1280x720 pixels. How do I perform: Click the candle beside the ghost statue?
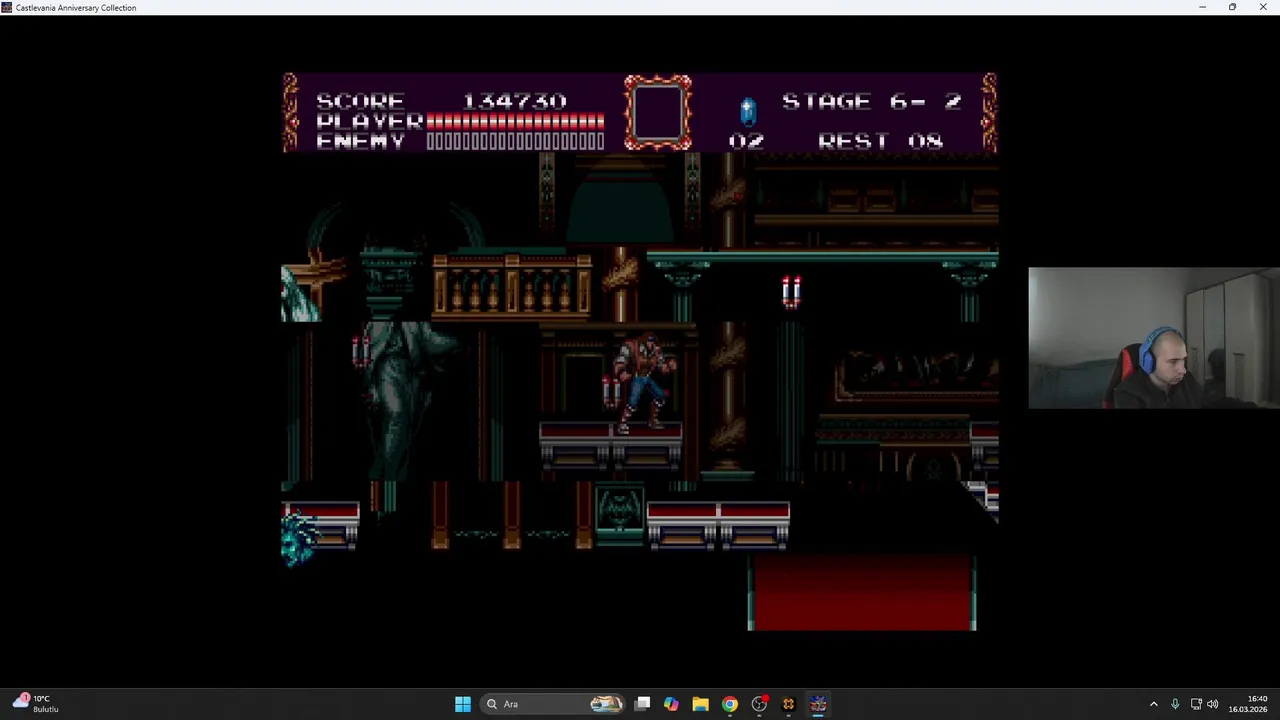(x=360, y=352)
